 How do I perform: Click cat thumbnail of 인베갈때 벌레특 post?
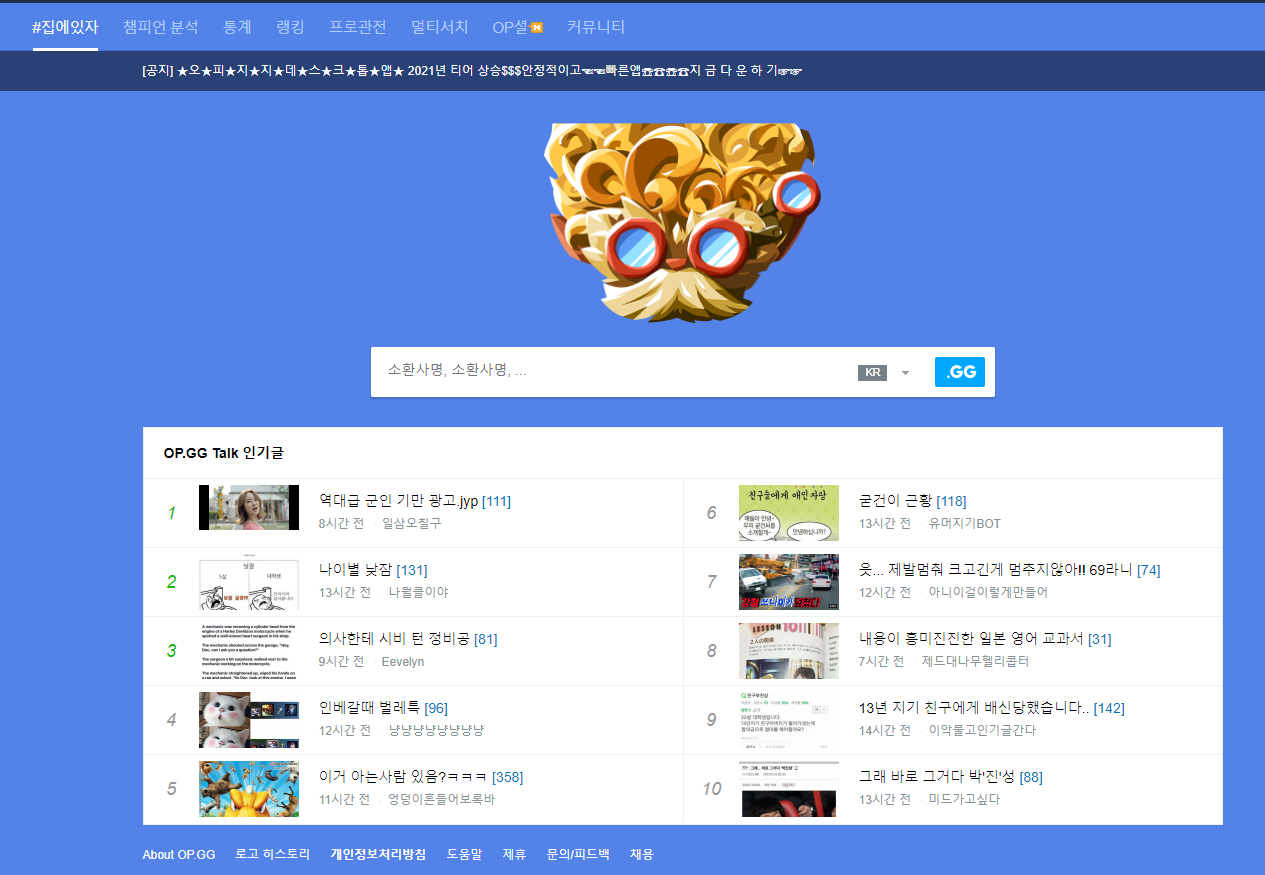[249, 719]
